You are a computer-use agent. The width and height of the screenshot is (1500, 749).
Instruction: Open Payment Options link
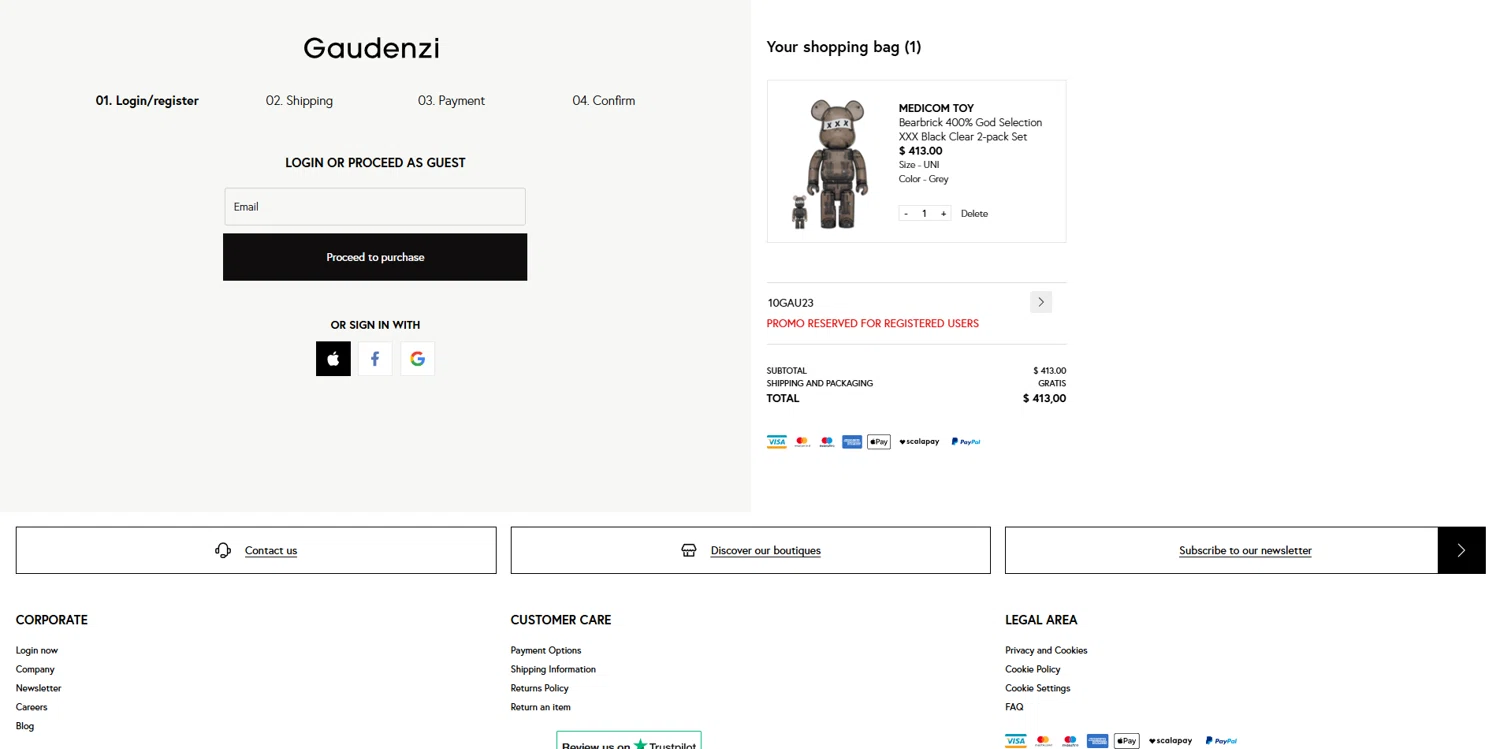coord(545,650)
